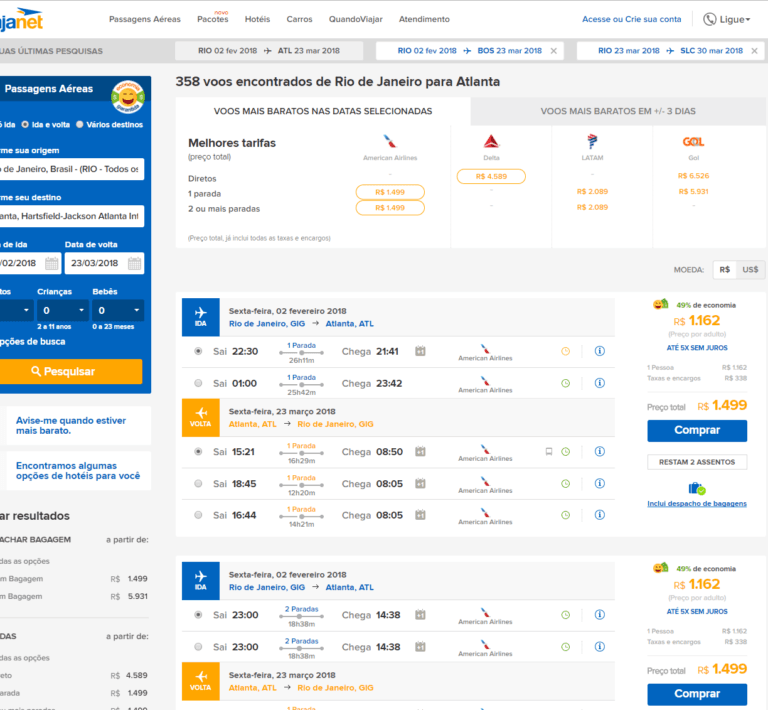Click the first Comprar button
Viewport: 768px width, 710px height.
click(697, 430)
